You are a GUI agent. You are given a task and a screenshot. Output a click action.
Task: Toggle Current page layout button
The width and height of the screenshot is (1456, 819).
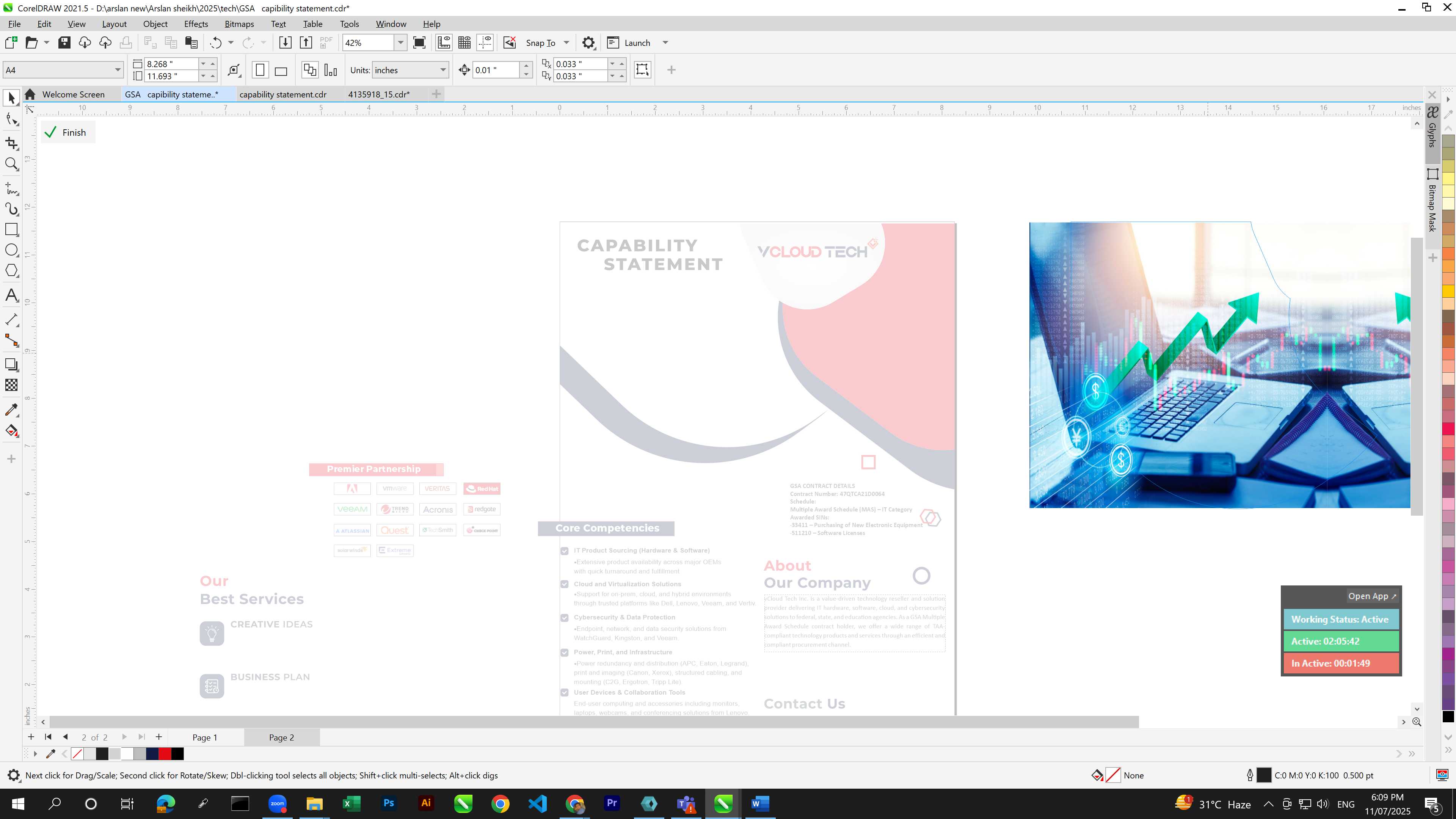pyautogui.click(x=331, y=70)
